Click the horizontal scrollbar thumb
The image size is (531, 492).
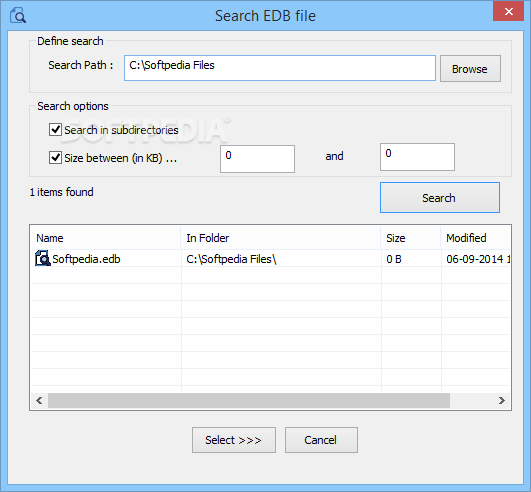tap(249, 401)
